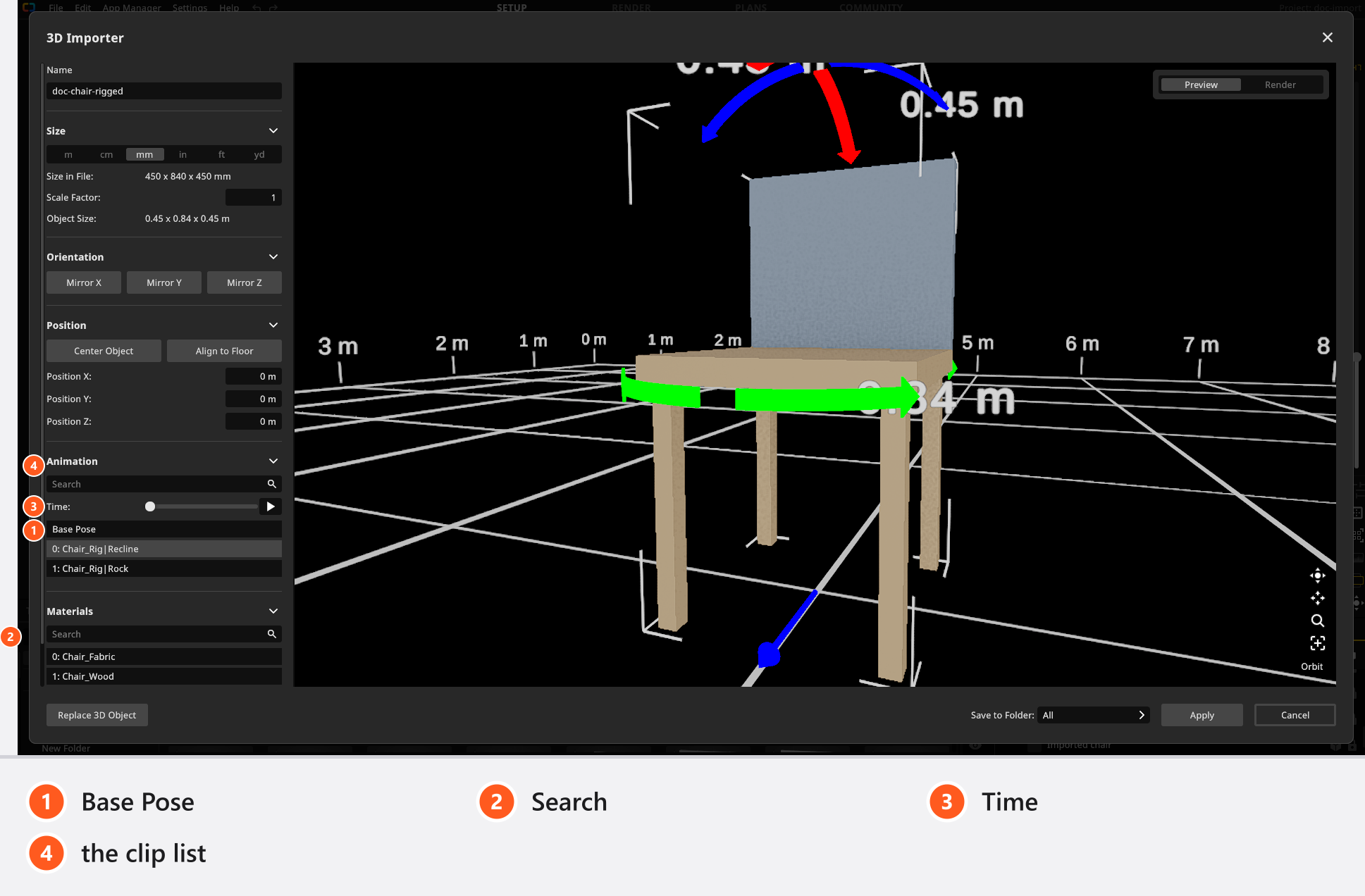Click the Mirror Z button
This screenshot has width=1365, height=896.
coord(245,282)
